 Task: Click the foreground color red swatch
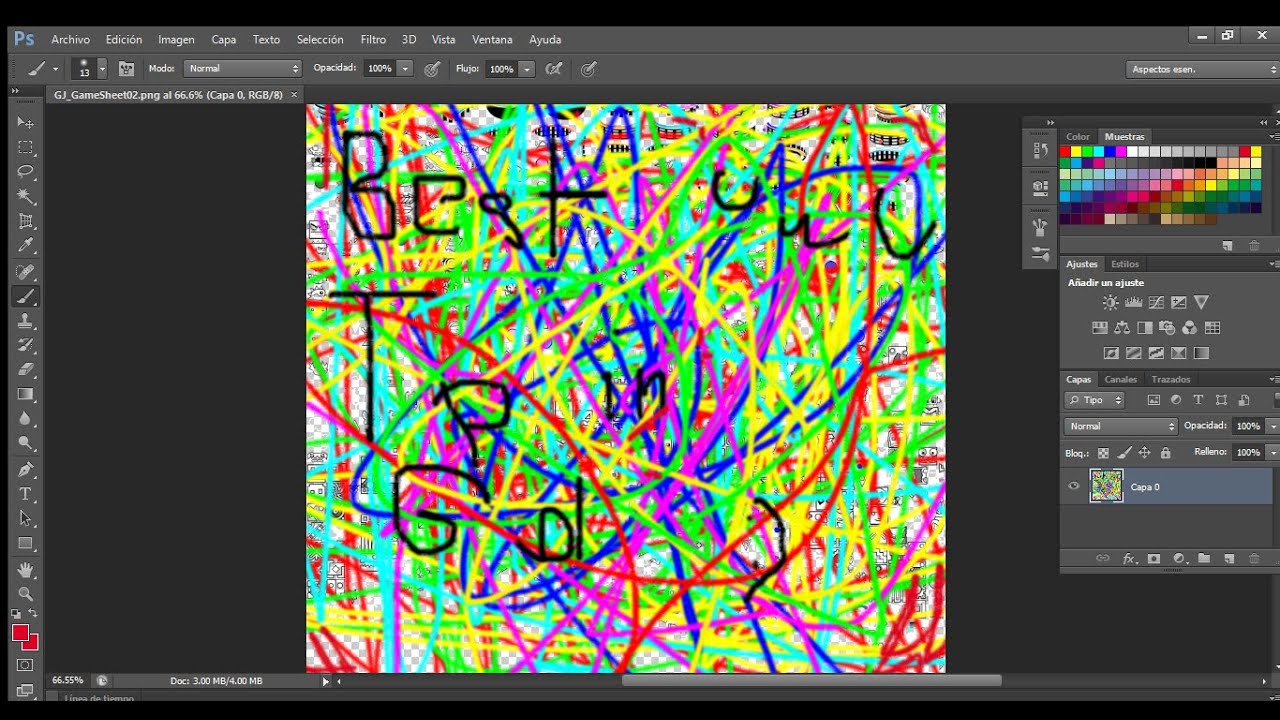[x=20, y=632]
